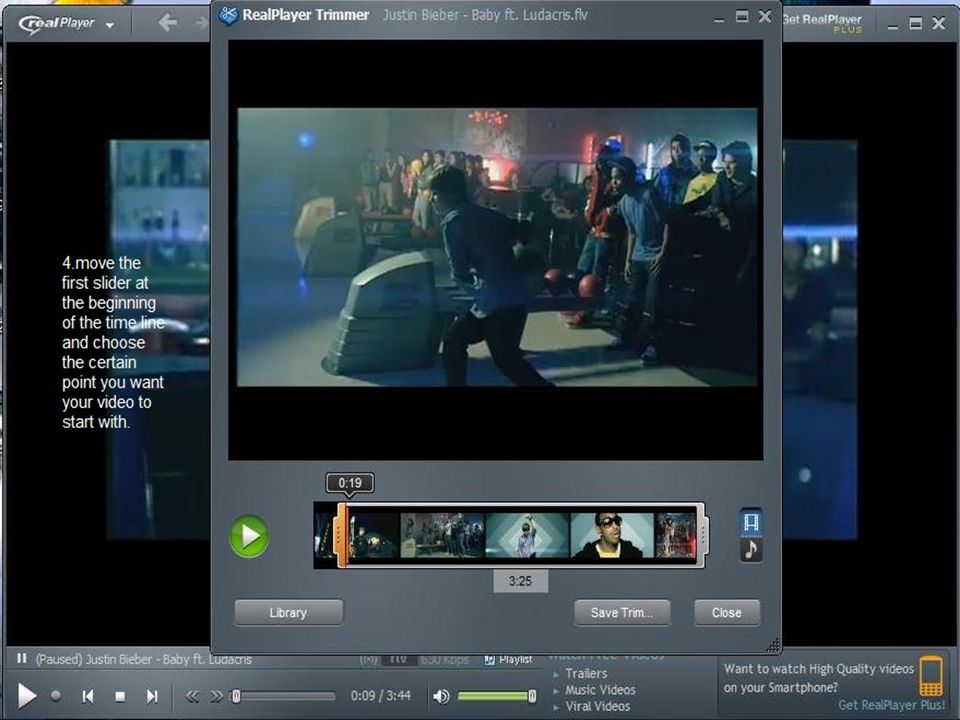
Task: Click the RealPlayer Trimmer scissors logo icon
Action: tap(228, 15)
